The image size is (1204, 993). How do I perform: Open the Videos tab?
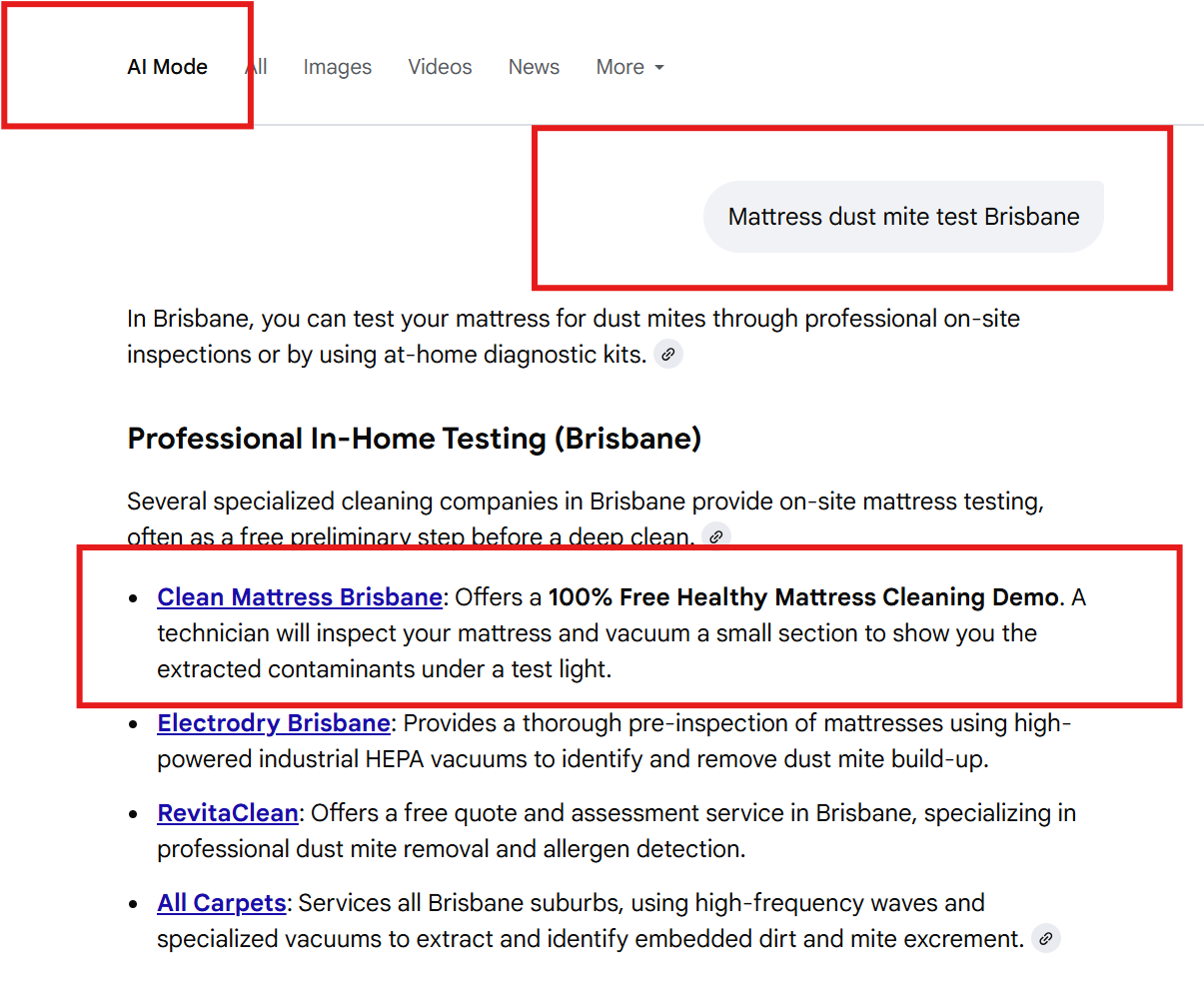click(x=440, y=67)
